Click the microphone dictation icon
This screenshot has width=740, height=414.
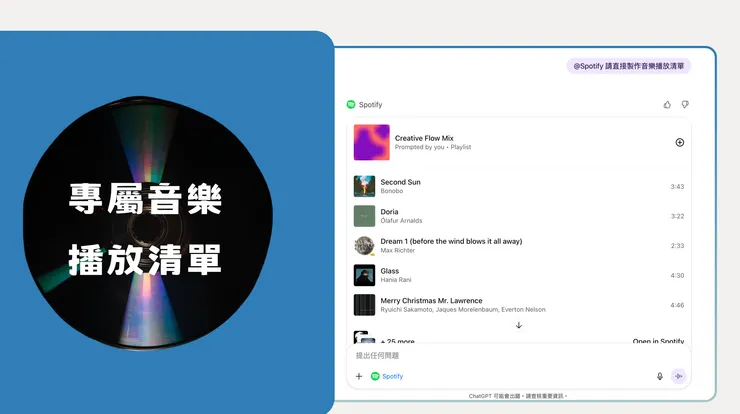pyautogui.click(x=660, y=376)
